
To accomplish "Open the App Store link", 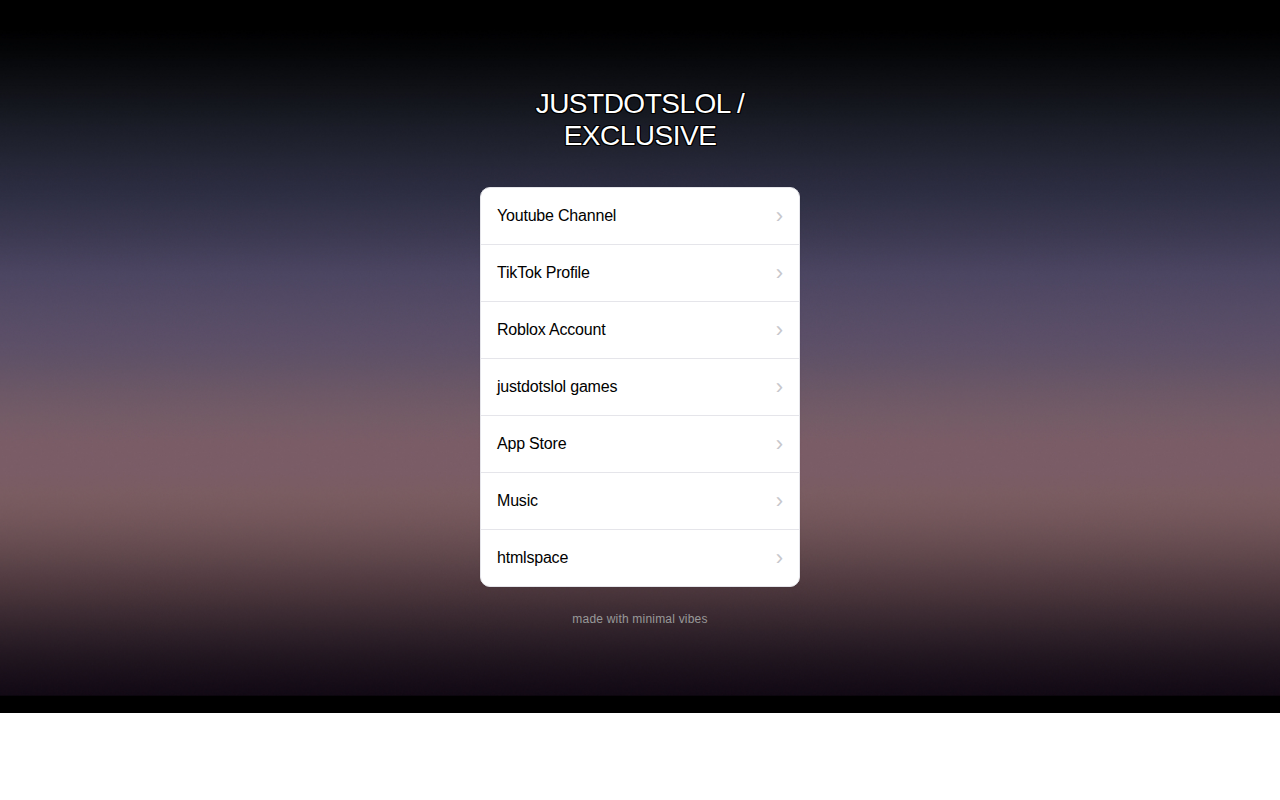I will (x=640, y=444).
